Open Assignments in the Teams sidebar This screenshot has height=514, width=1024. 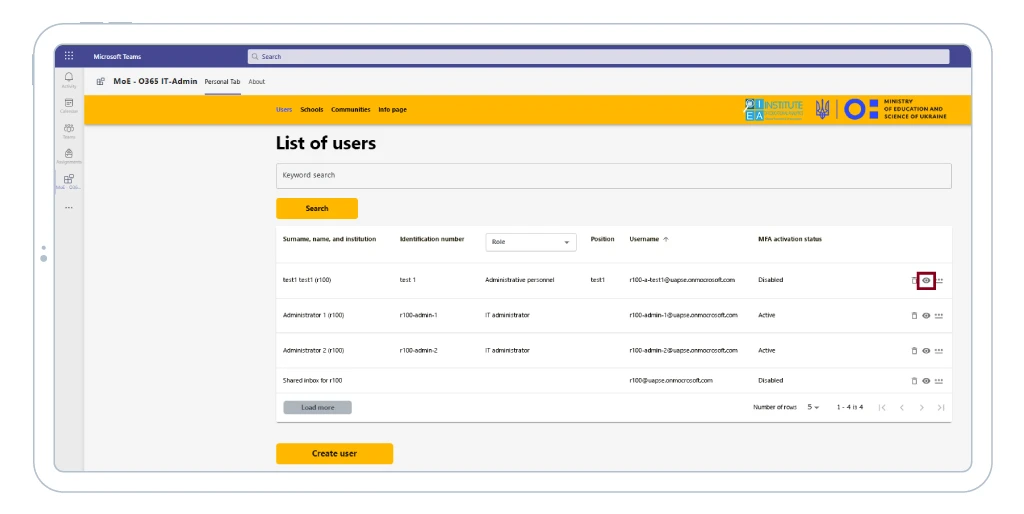pos(69,156)
